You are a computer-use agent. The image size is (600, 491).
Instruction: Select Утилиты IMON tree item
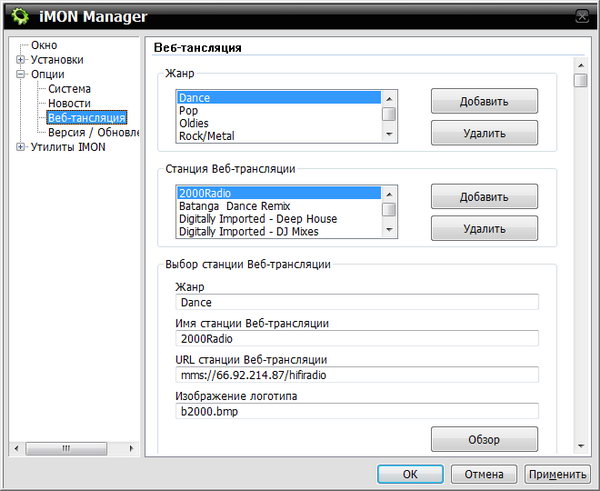pyautogui.click(x=68, y=147)
